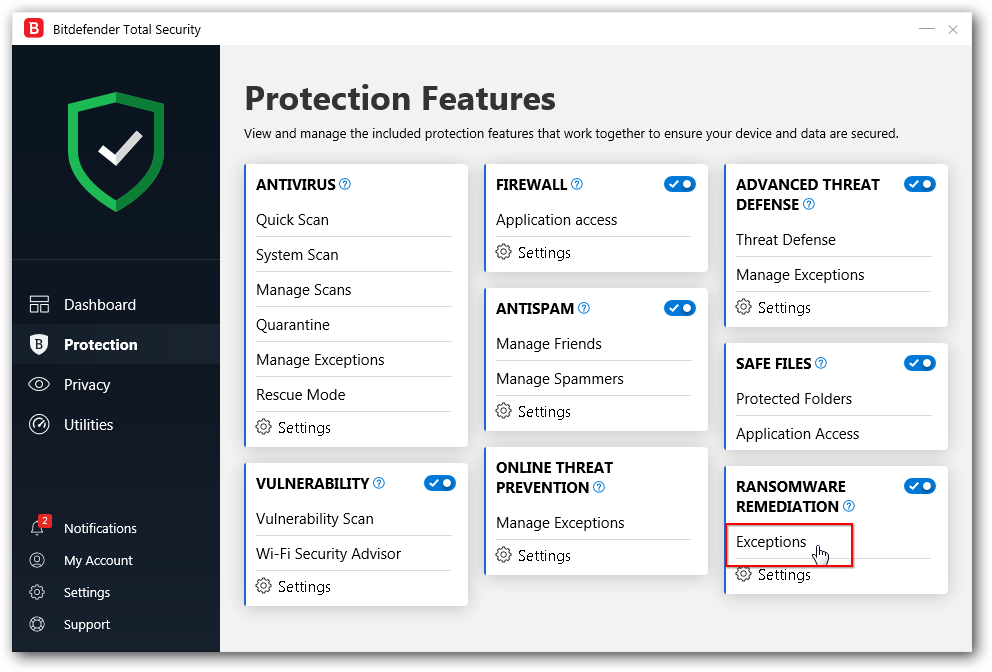Click Exceptions under Ransomware Remediation
Image resolution: width=992 pixels, height=672 pixels.
click(771, 542)
